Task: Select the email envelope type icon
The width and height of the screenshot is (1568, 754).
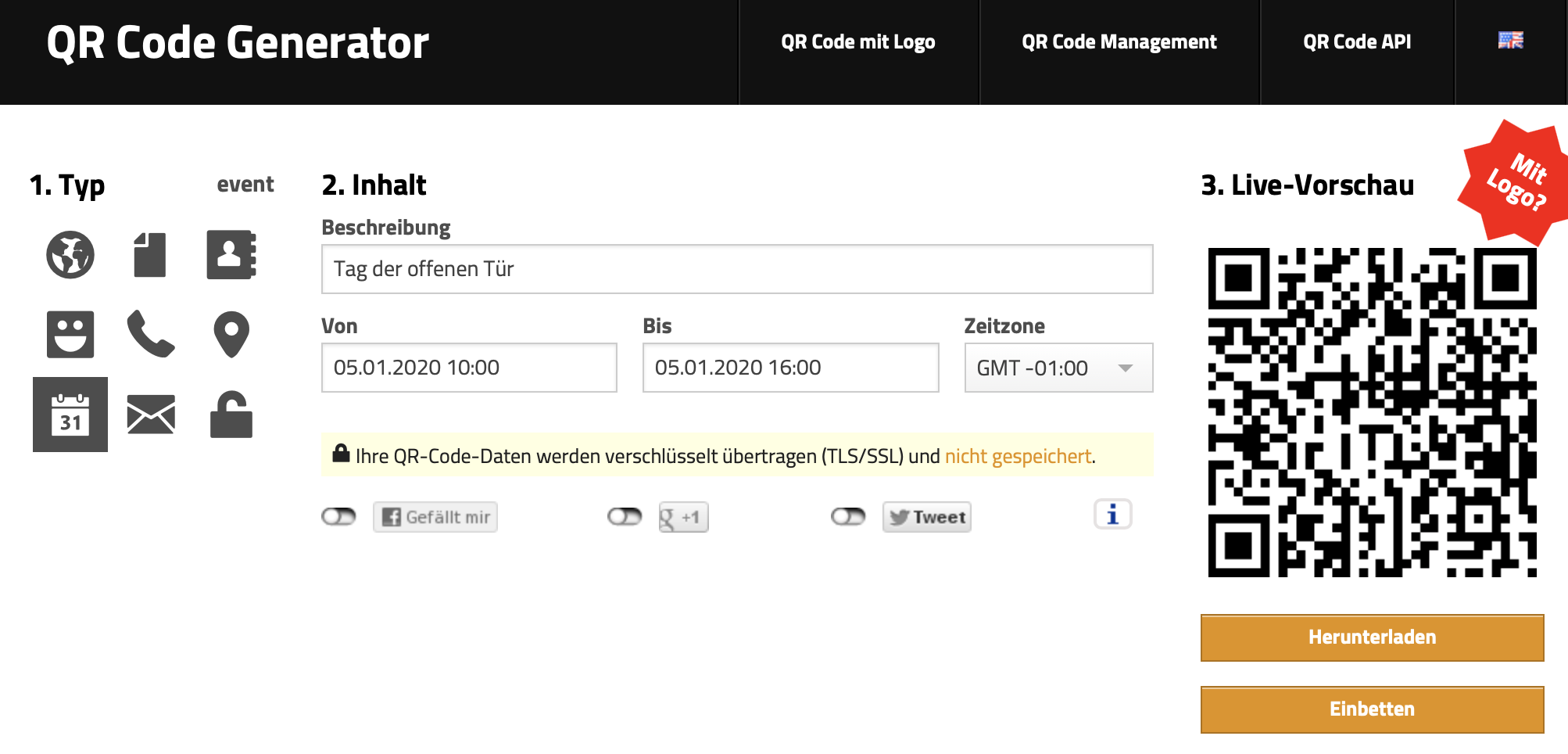Action: pos(150,415)
